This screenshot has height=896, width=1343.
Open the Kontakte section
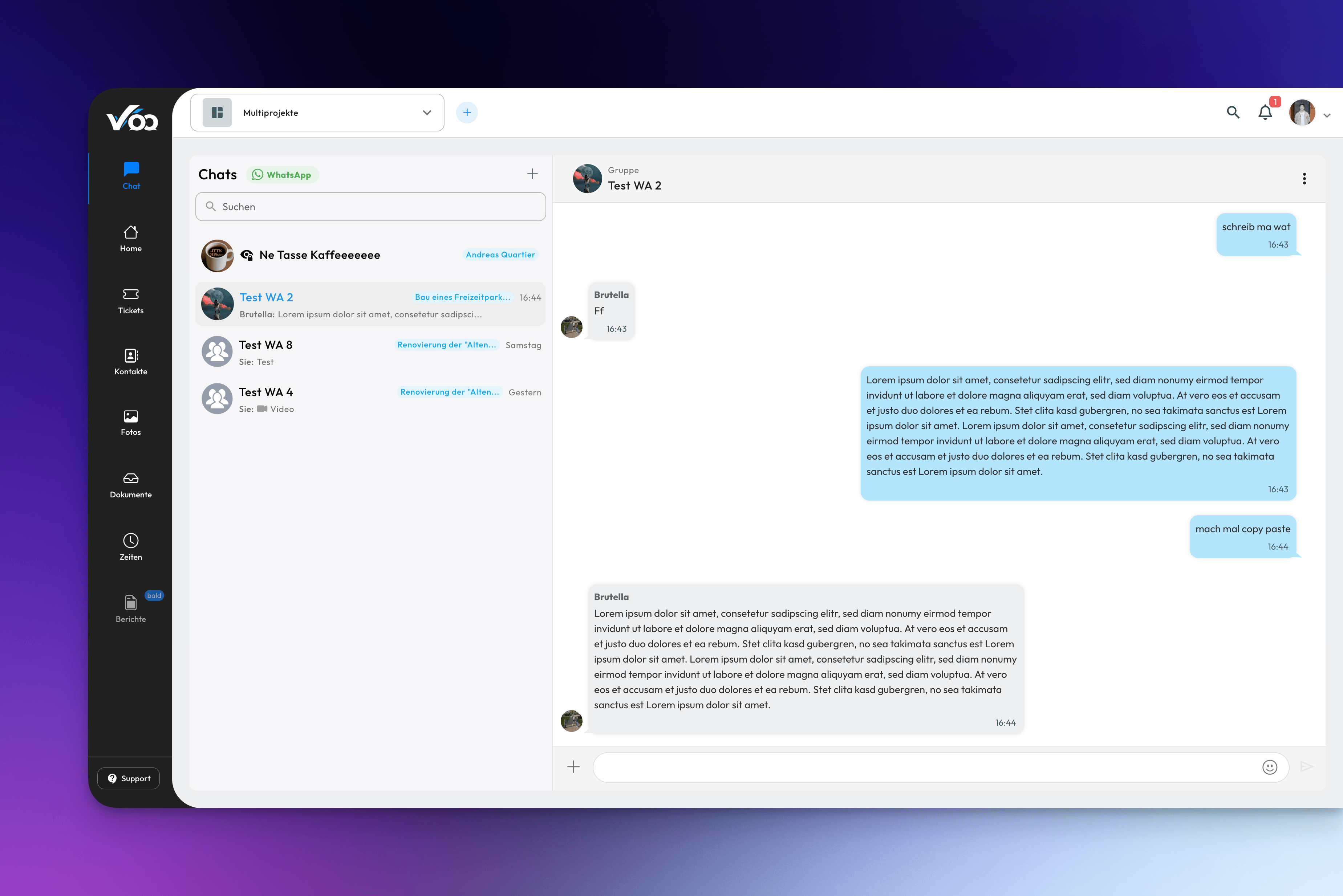coord(130,361)
